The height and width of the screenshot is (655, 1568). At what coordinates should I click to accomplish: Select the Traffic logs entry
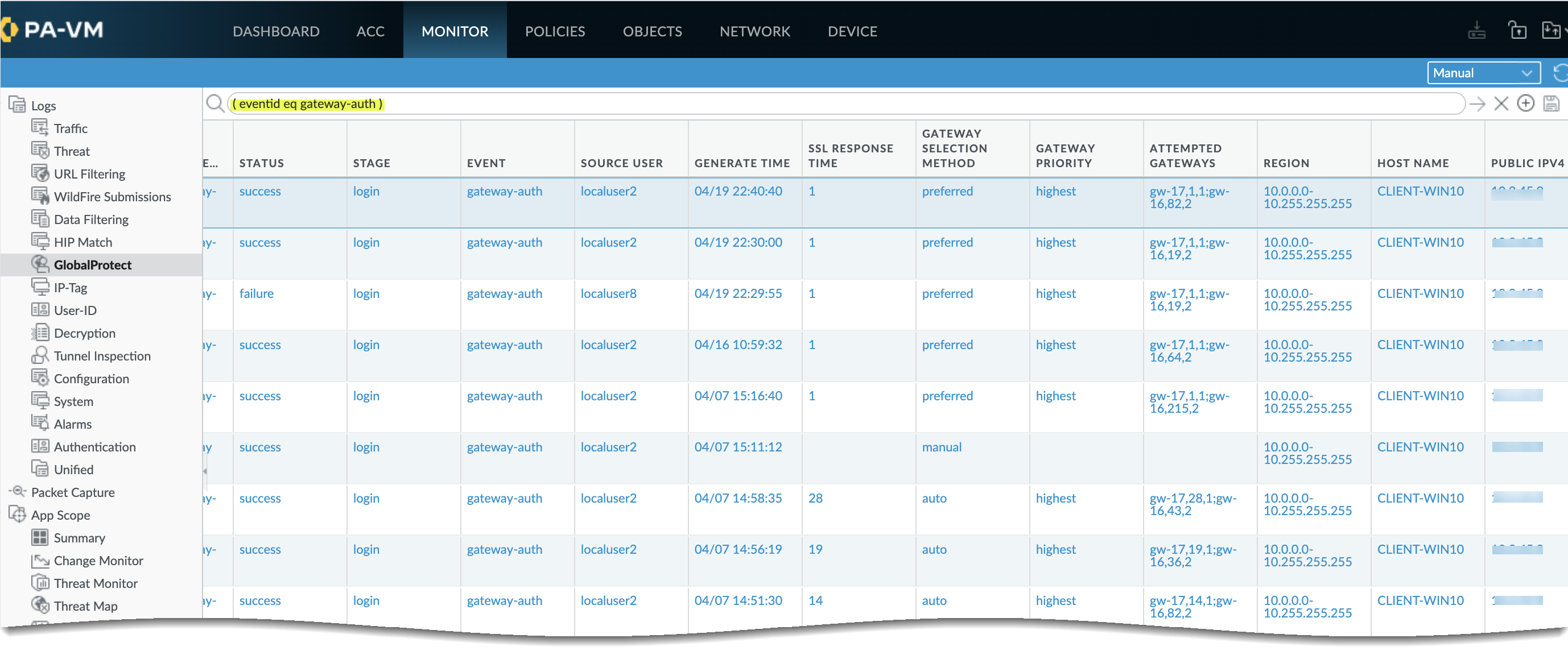click(x=71, y=128)
